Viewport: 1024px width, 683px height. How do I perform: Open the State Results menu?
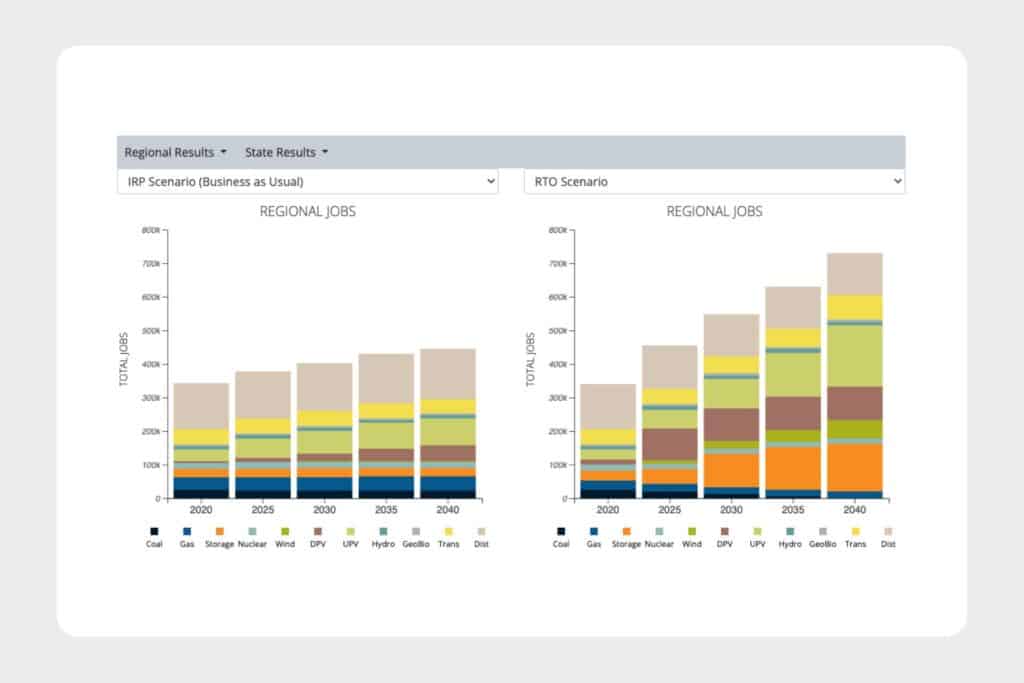tap(286, 153)
